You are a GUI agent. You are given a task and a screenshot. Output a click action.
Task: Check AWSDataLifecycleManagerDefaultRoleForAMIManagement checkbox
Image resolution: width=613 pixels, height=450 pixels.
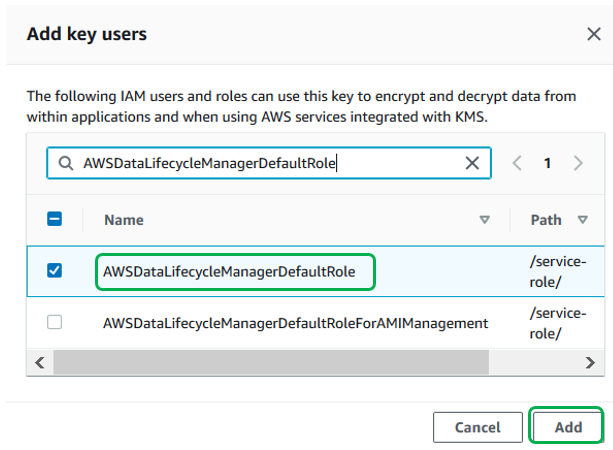click(54, 323)
